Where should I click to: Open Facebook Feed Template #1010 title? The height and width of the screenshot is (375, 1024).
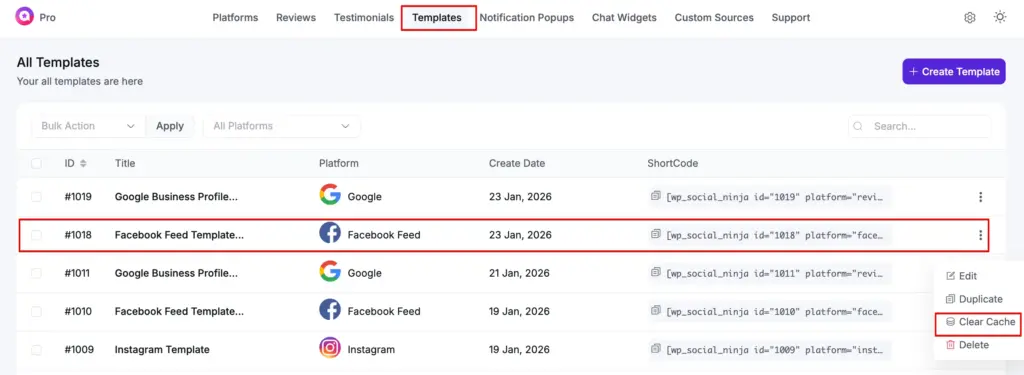(x=180, y=312)
